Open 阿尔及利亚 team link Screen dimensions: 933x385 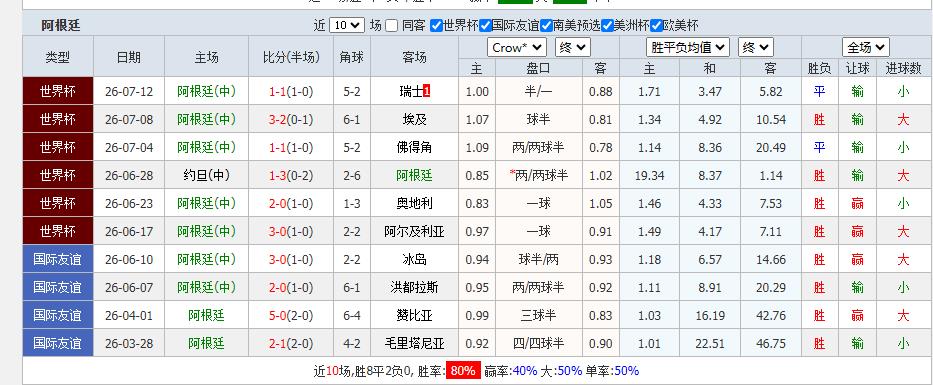pyautogui.click(x=415, y=231)
